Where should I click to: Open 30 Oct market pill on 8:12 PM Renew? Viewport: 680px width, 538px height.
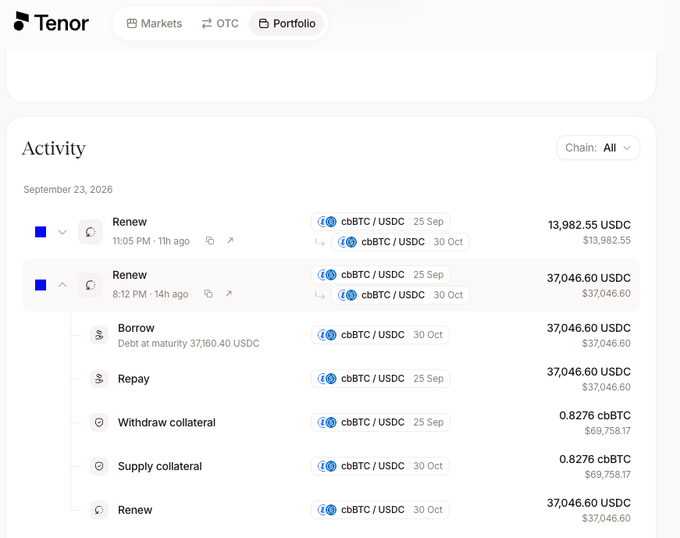400,295
